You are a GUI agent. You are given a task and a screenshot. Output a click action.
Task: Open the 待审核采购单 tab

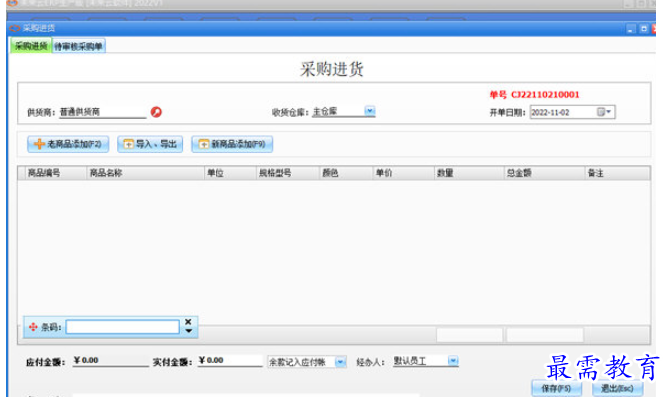click(x=78, y=46)
